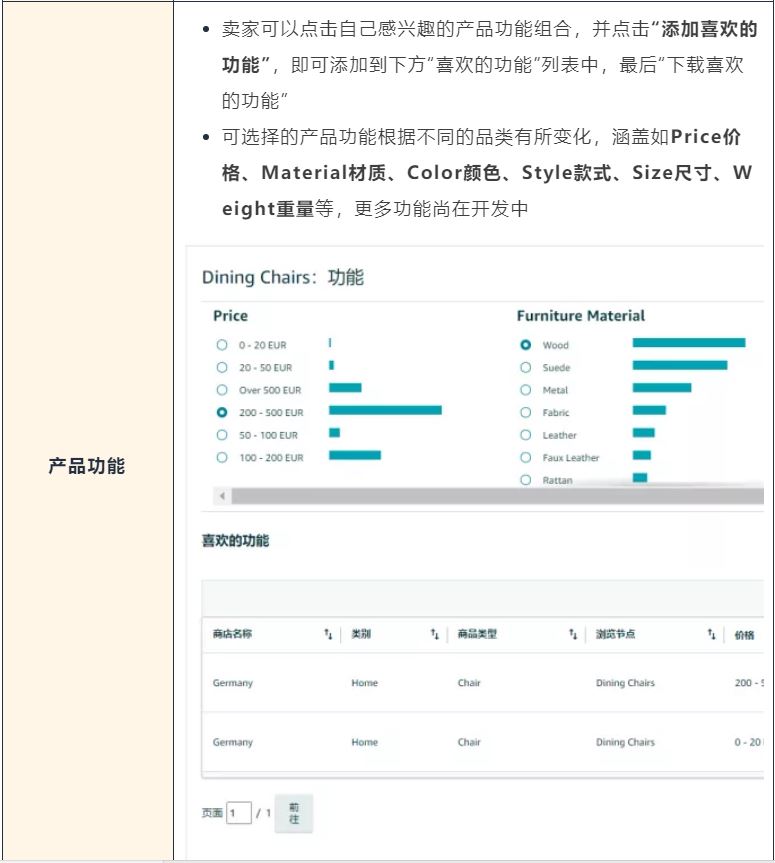Screen dimensions: 775x863
Task: Click the 价格 column header
Action: (x=744, y=635)
